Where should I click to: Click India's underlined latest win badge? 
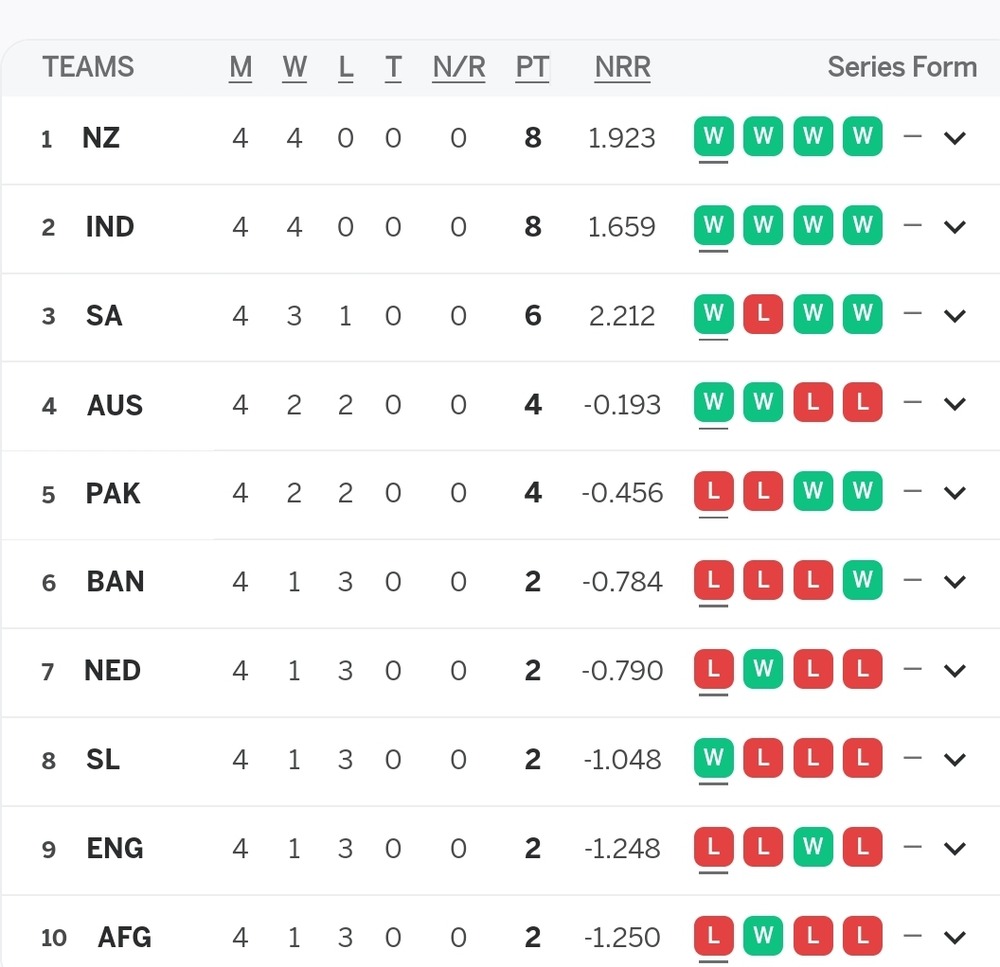(713, 226)
